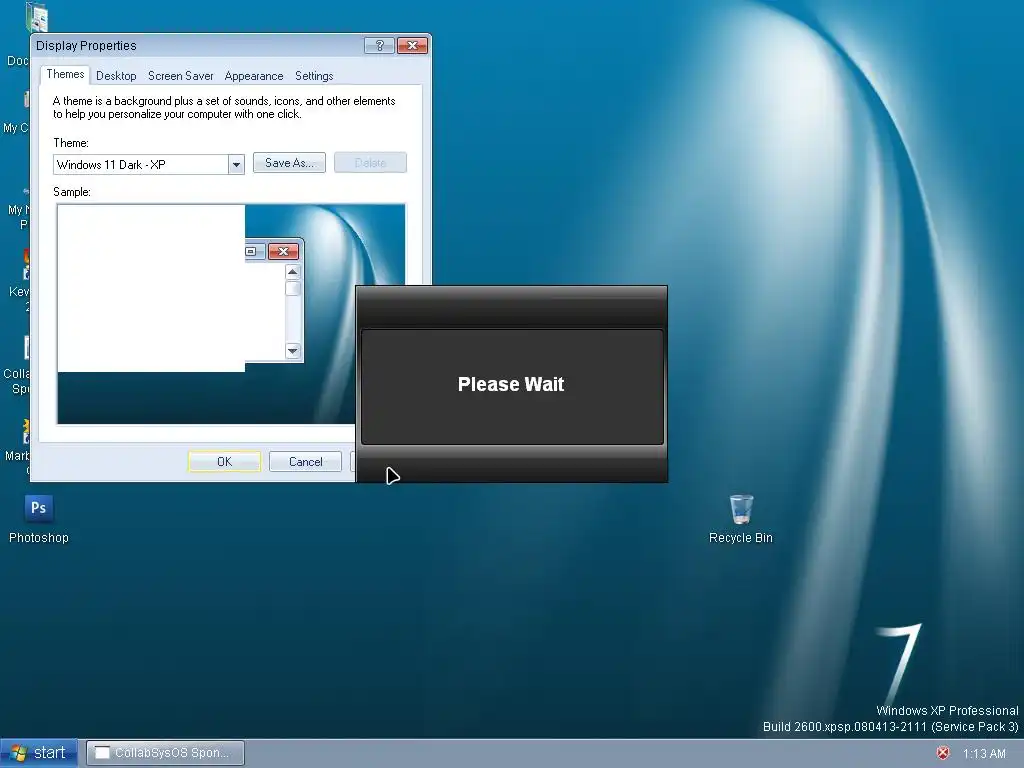The image size is (1024, 768).
Task: Click OK in Display Properties
Action: coord(224,462)
